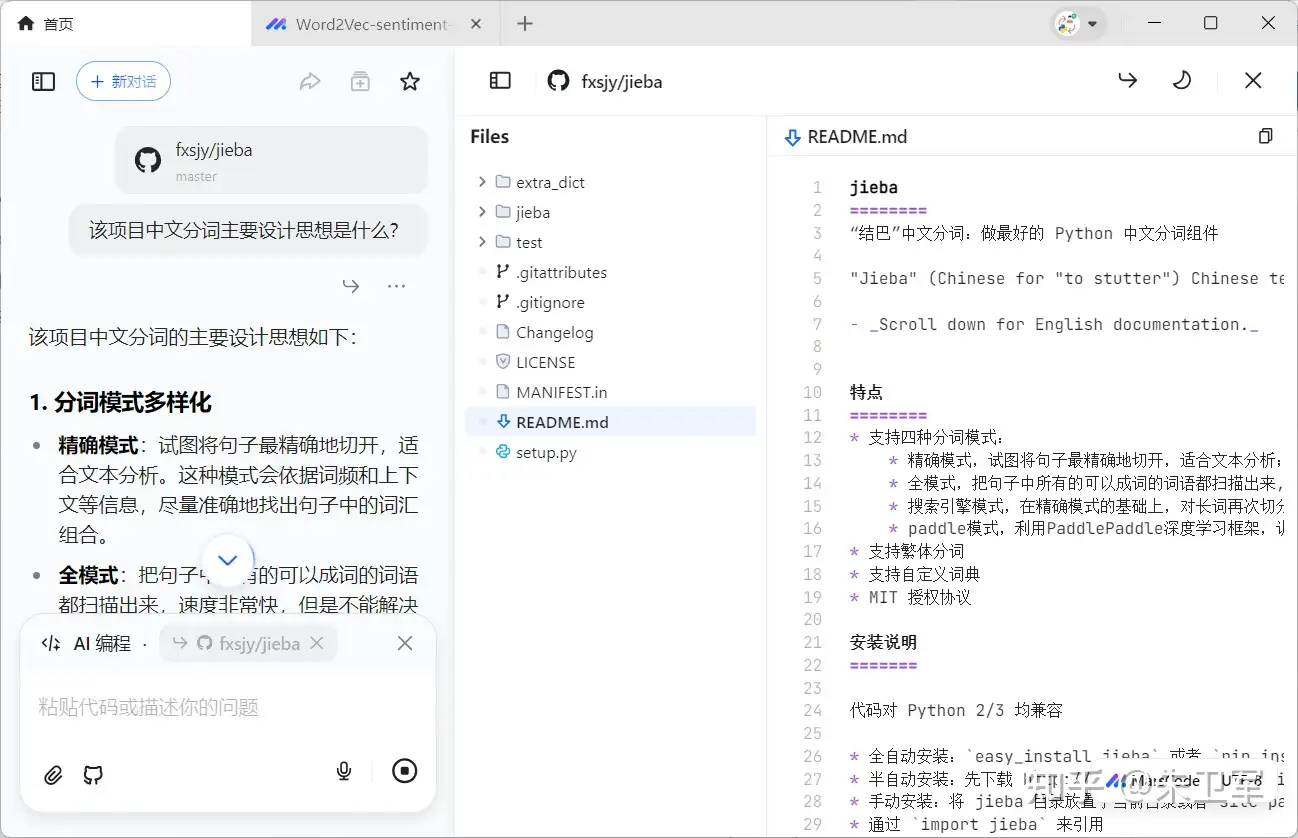
Task: Star this conversation as favorite
Action: pyautogui.click(x=410, y=82)
